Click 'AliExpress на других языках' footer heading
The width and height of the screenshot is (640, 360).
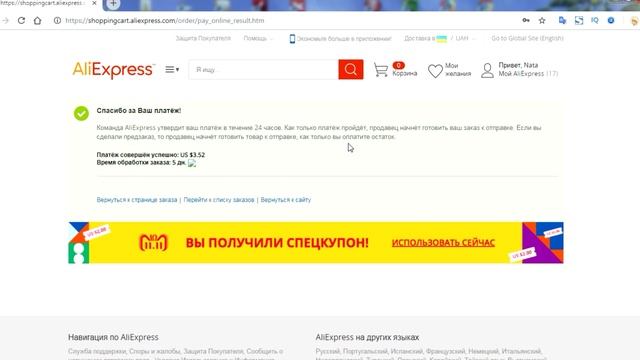(x=367, y=338)
